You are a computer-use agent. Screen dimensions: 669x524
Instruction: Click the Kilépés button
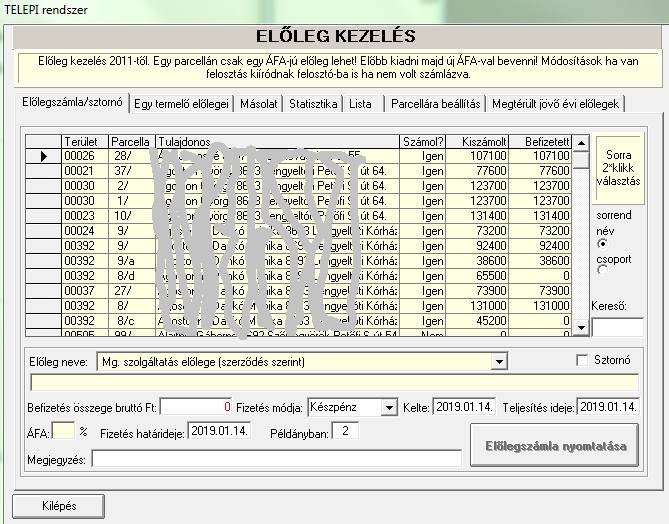pos(58,506)
